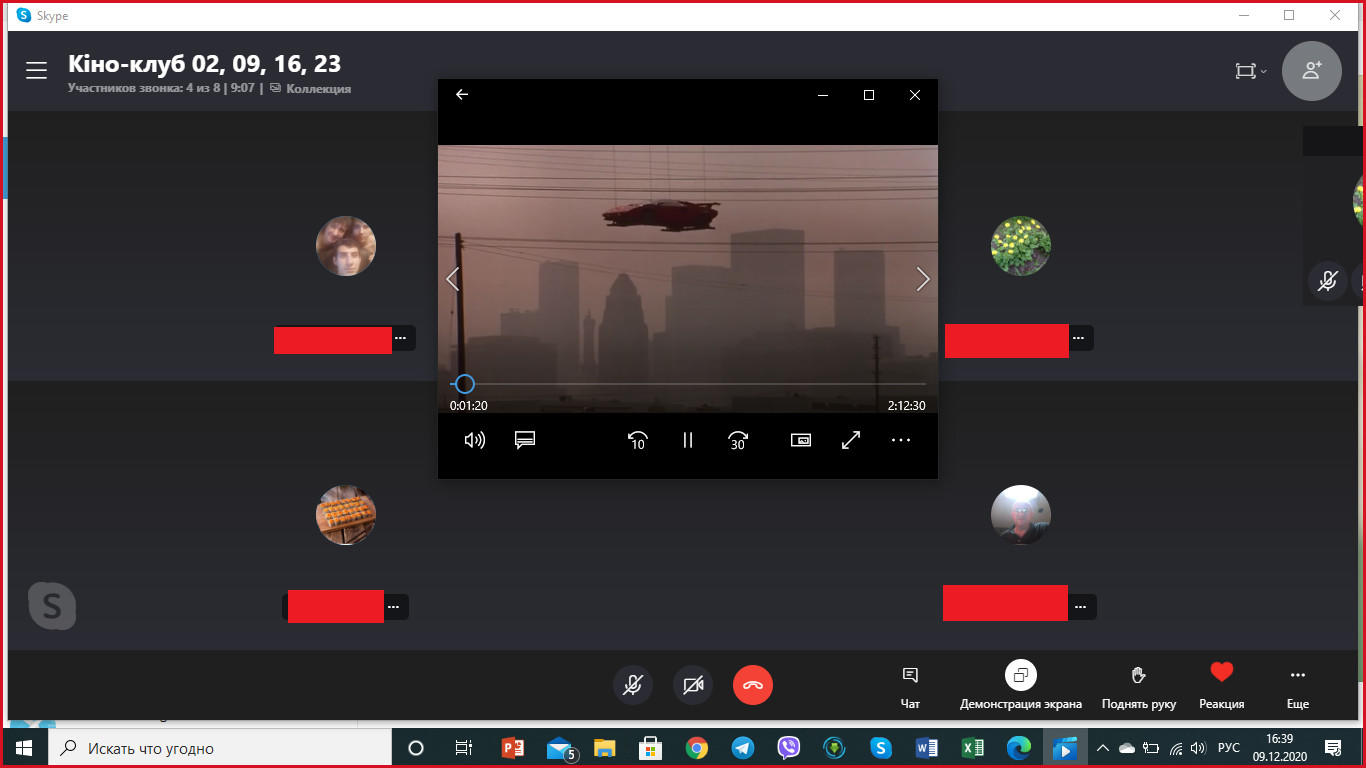Show next item with the right chevron
The image size is (1366, 768).
(x=923, y=279)
